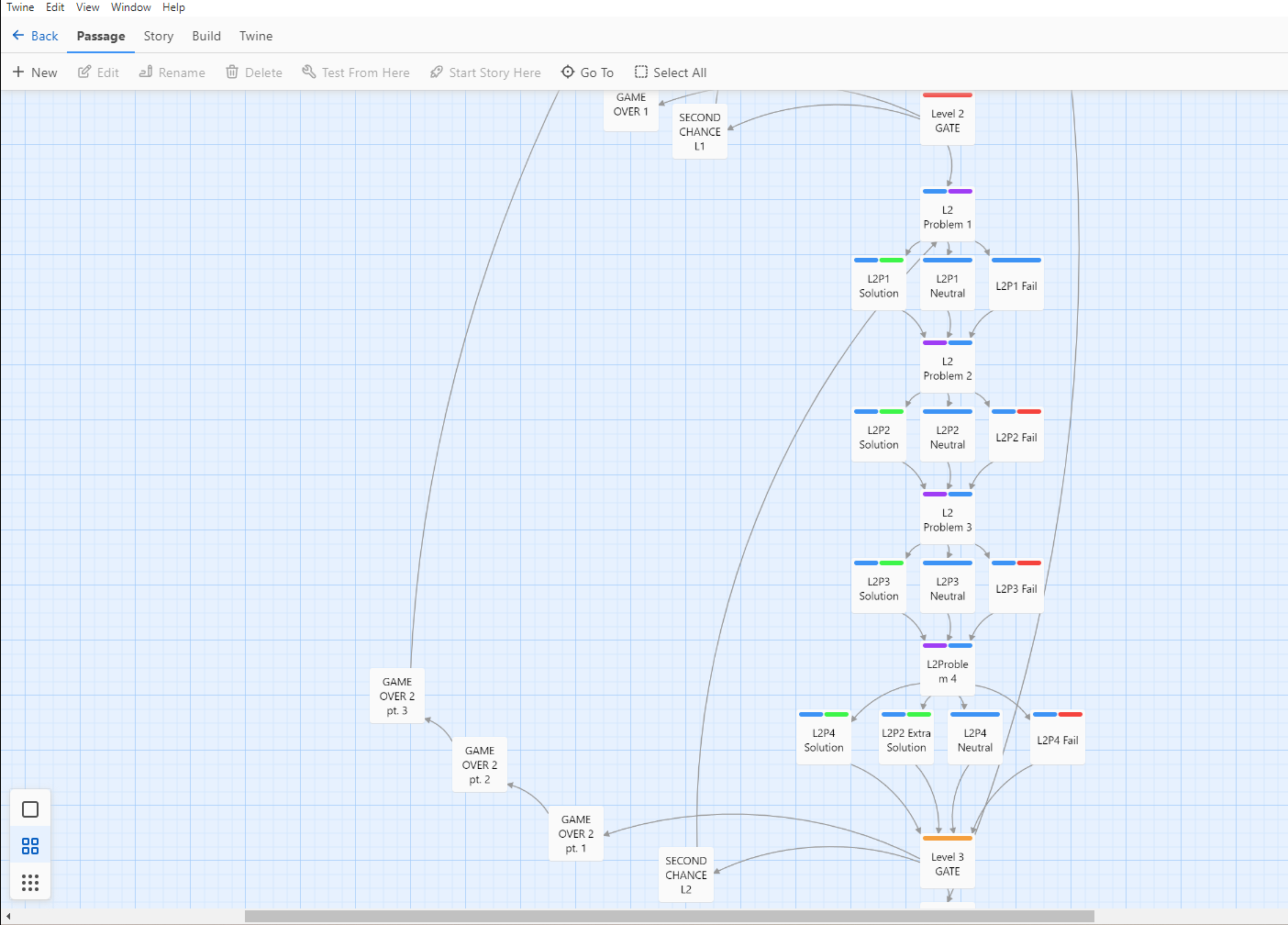Select the L2P4 Fail passage
The width and height of the screenshot is (1288, 925).
click(1058, 738)
